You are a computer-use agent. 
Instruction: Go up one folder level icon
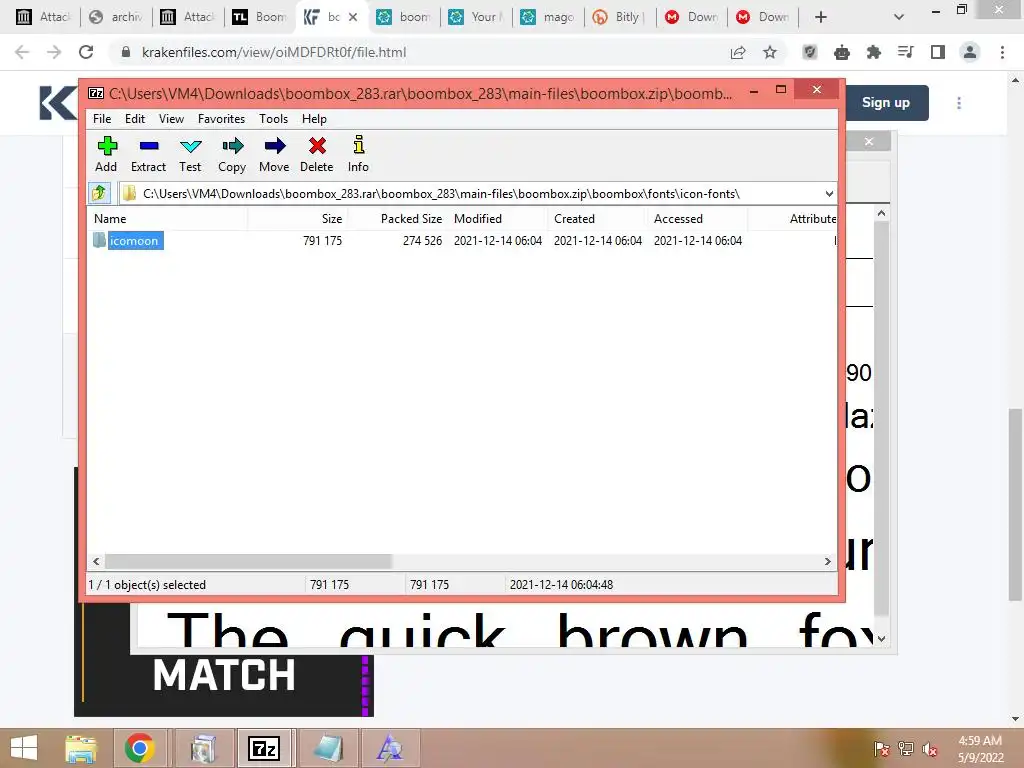coord(99,193)
